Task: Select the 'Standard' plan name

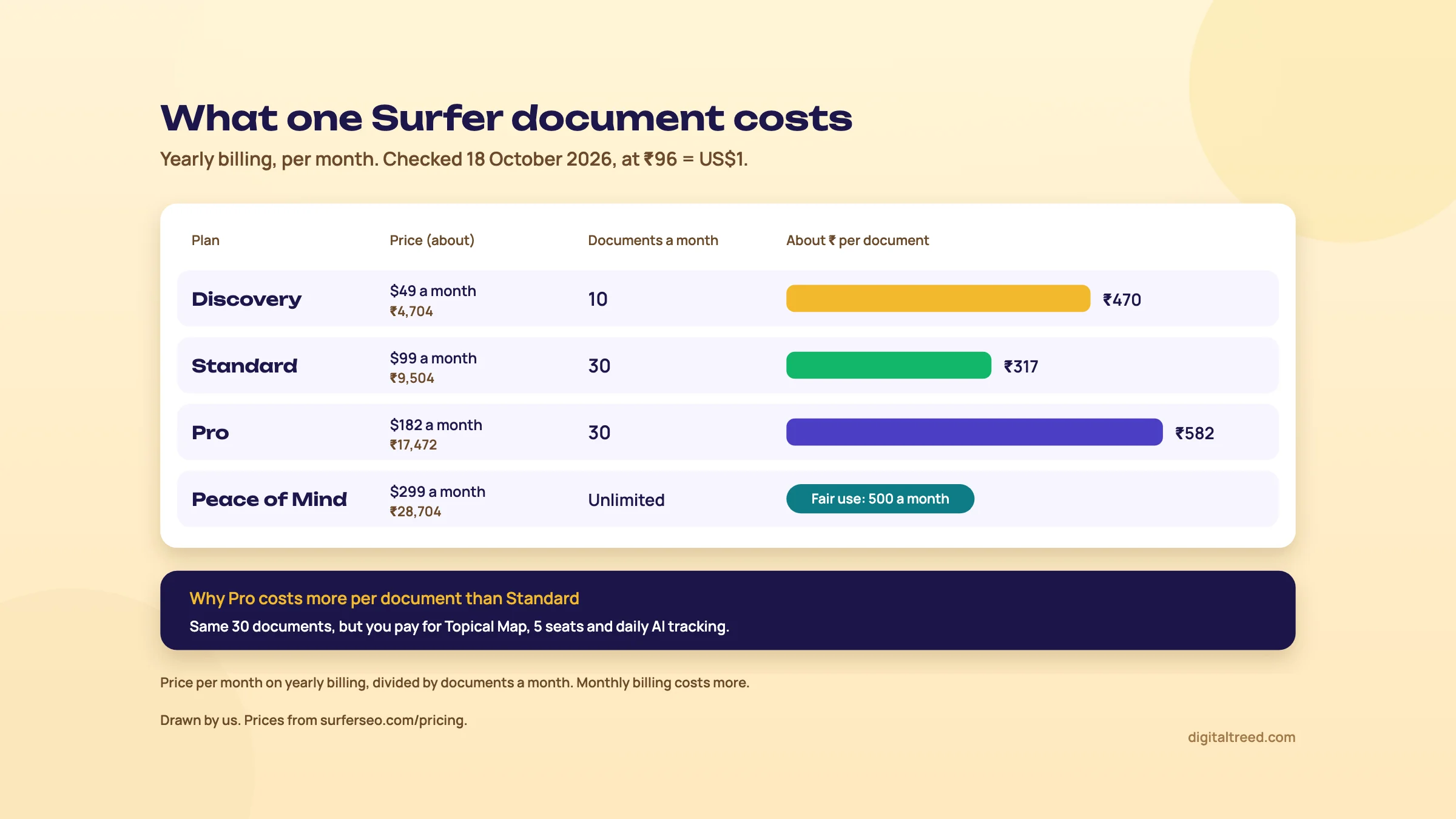Action: [x=244, y=366]
